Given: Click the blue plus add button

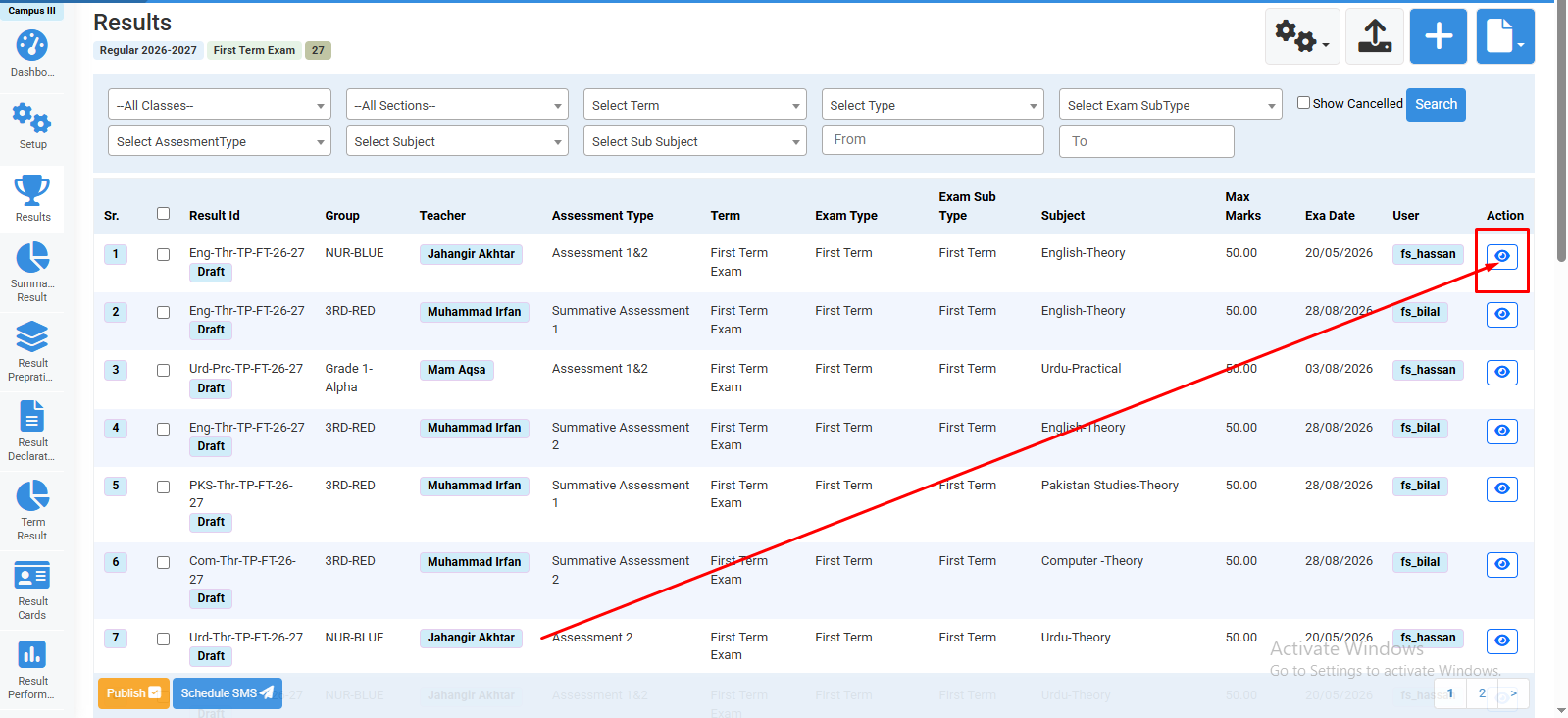Looking at the screenshot, I should click(1439, 37).
